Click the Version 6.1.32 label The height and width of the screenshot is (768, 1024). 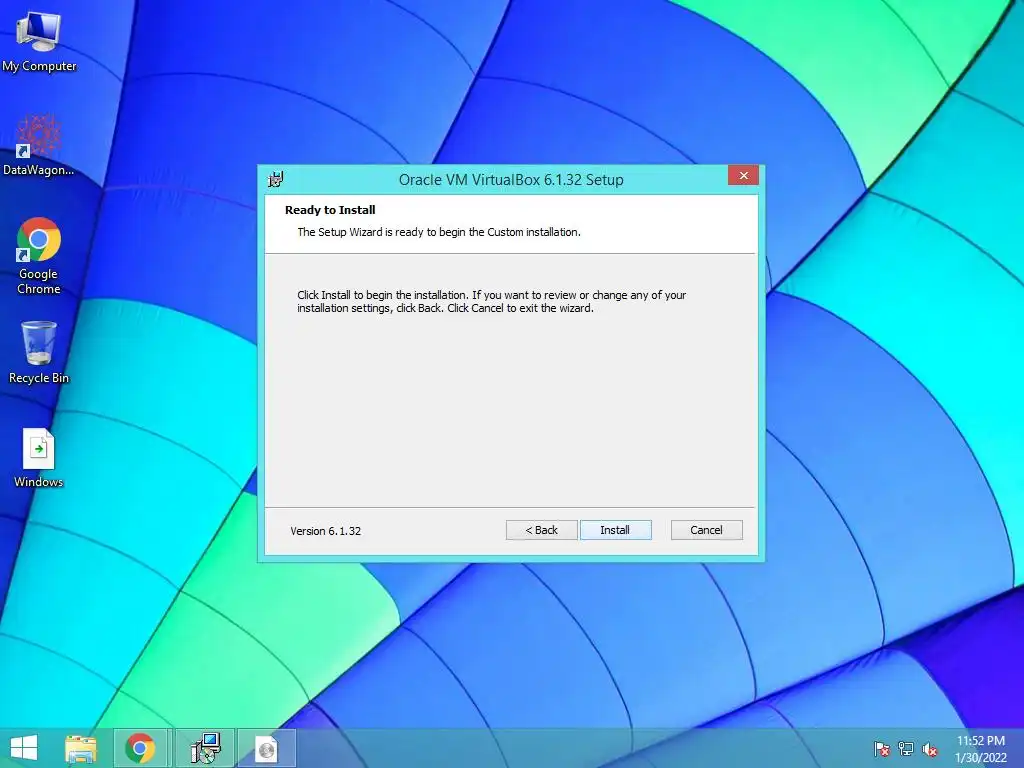click(325, 531)
